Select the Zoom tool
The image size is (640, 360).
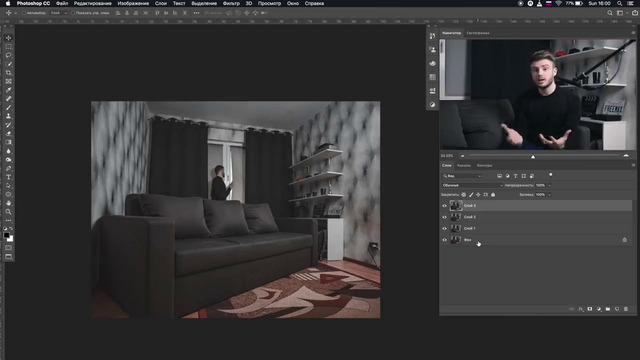8,212
